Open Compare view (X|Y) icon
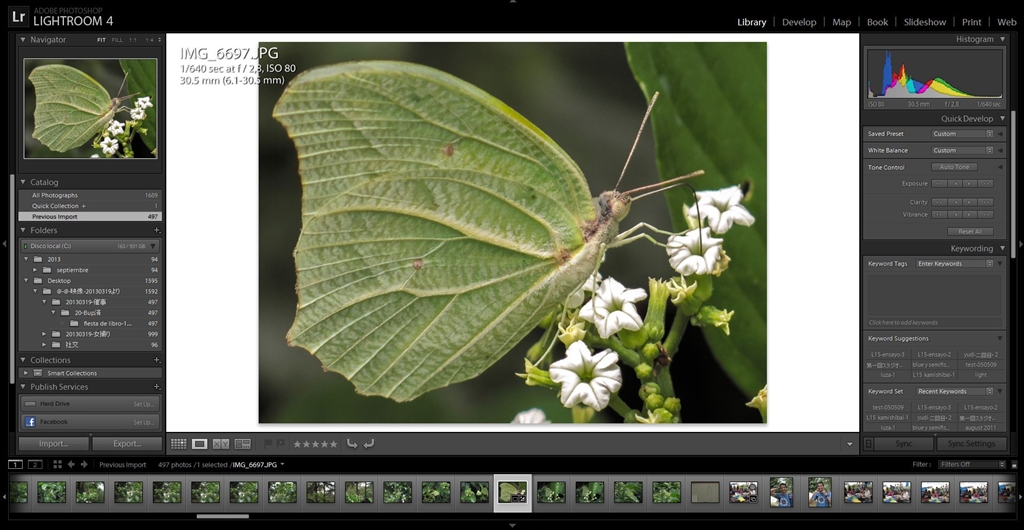 (x=220, y=443)
